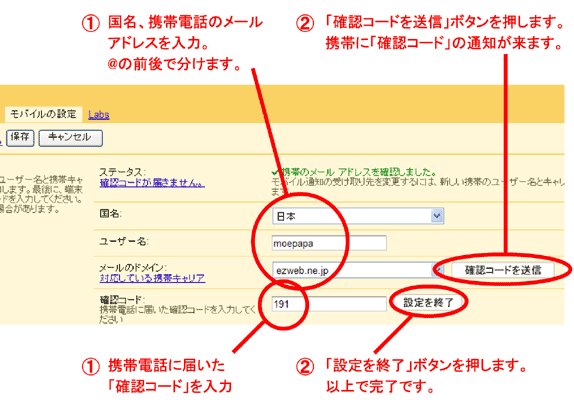
Task: Click circled ① beside 携帯電話に届いた annotation
Action: [x=90, y=367]
